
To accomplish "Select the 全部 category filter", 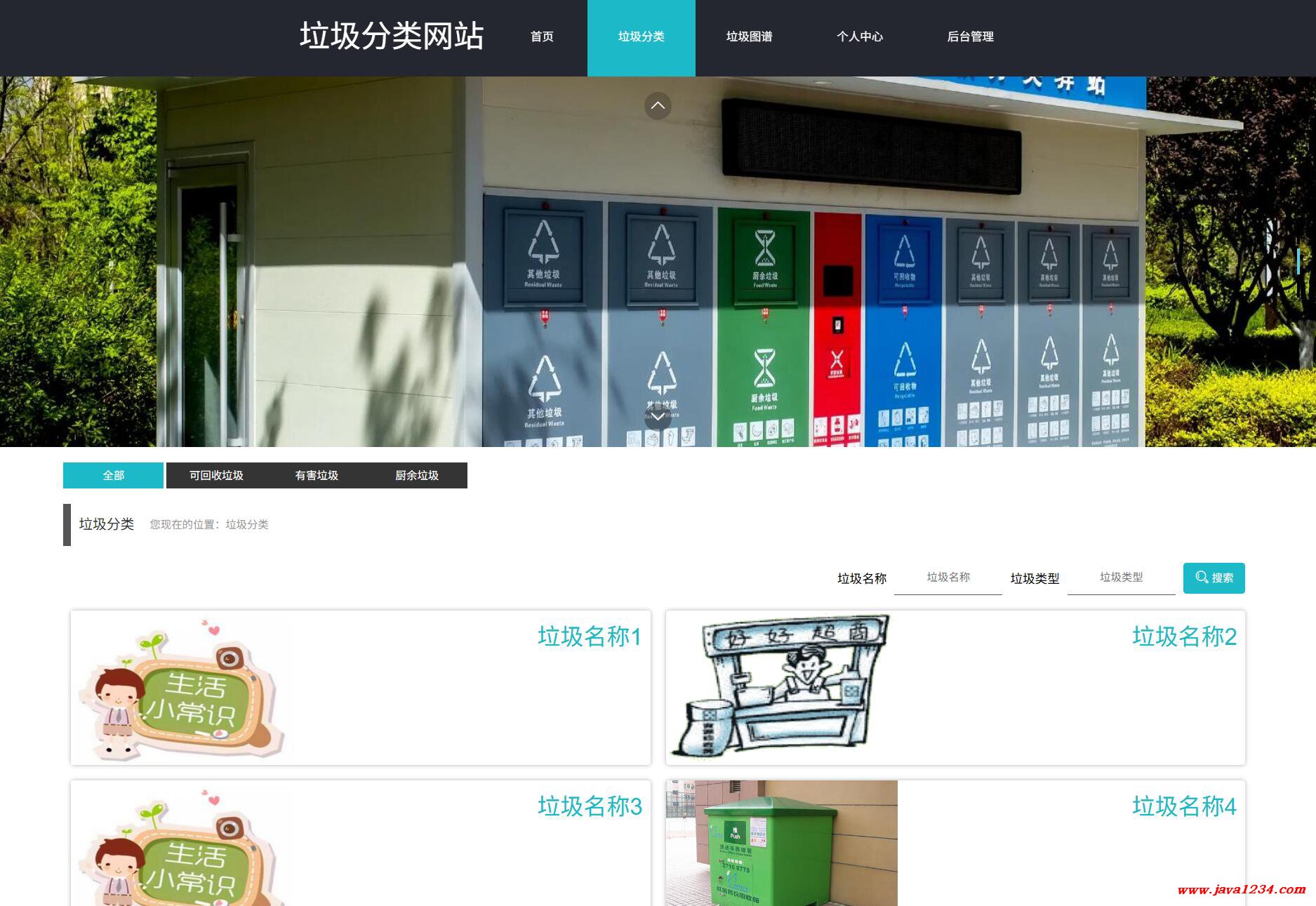I will coord(113,476).
